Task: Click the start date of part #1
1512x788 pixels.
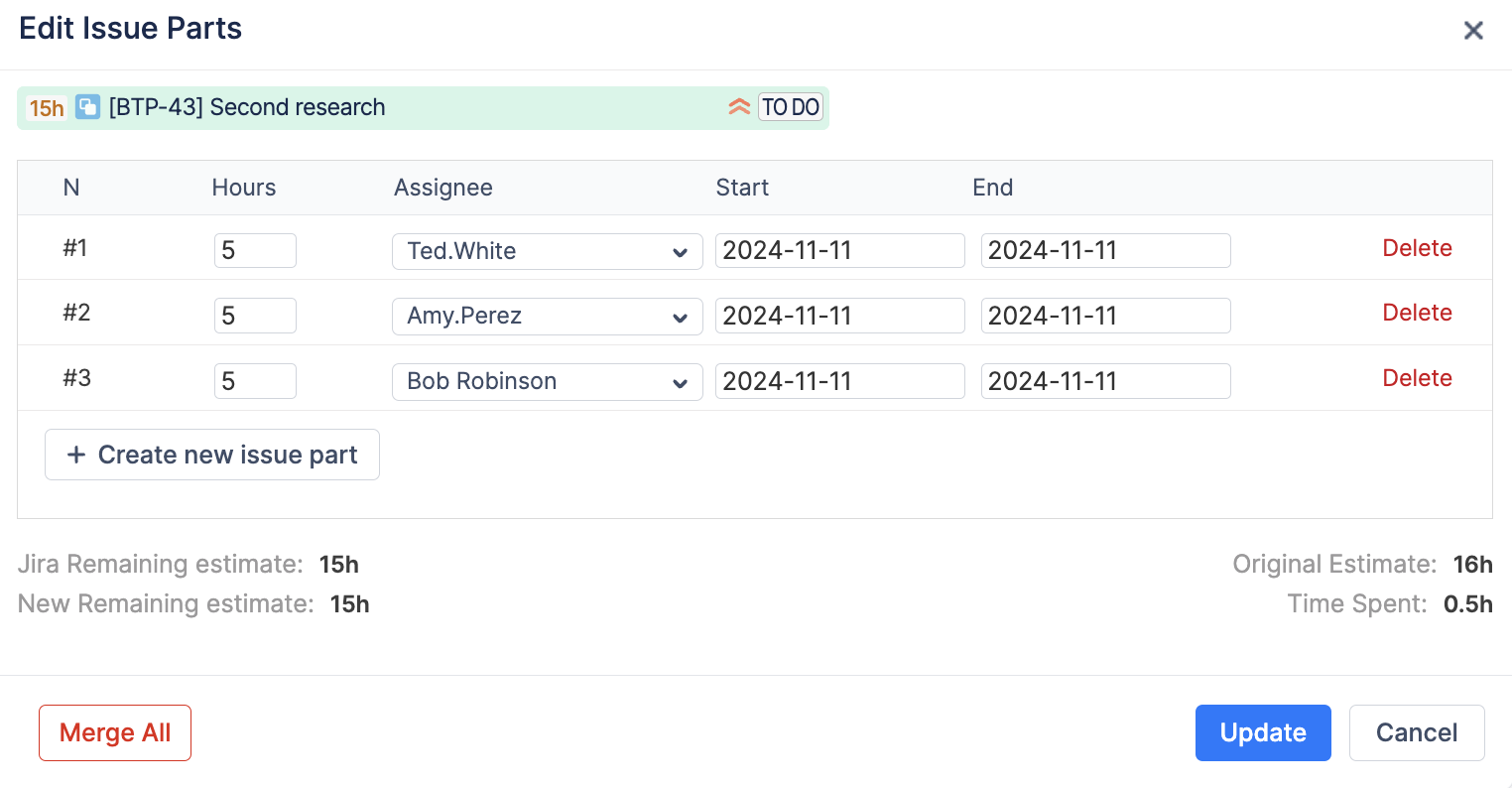Action: pyautogui.click(x=839, y=251)
